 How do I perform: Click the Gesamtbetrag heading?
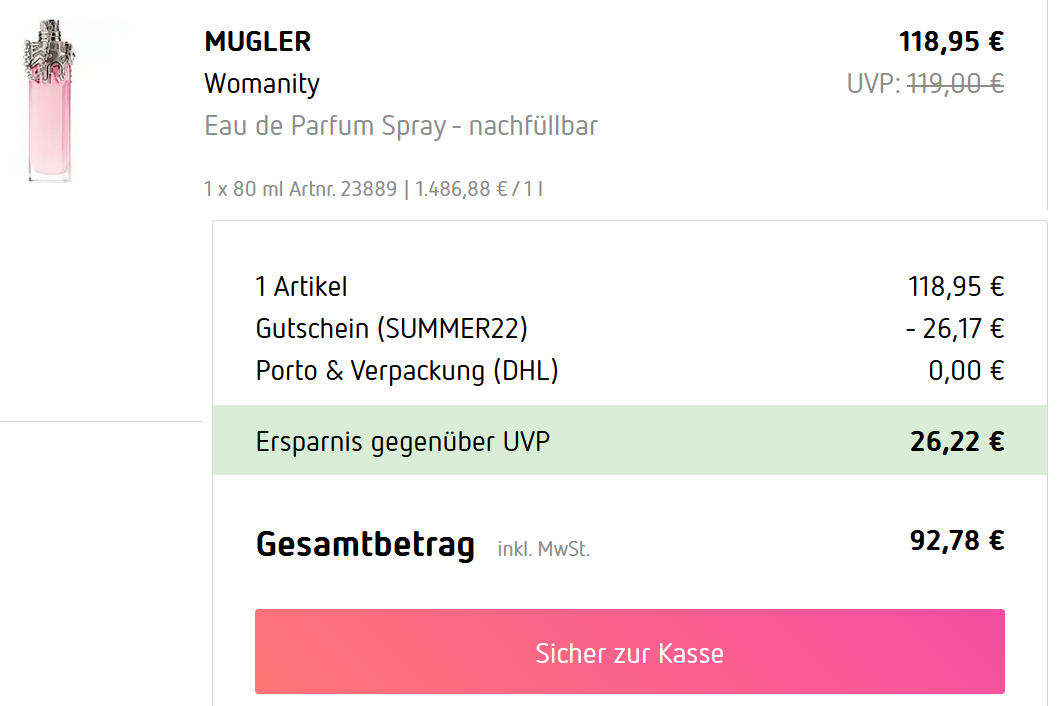coord(365,545)
